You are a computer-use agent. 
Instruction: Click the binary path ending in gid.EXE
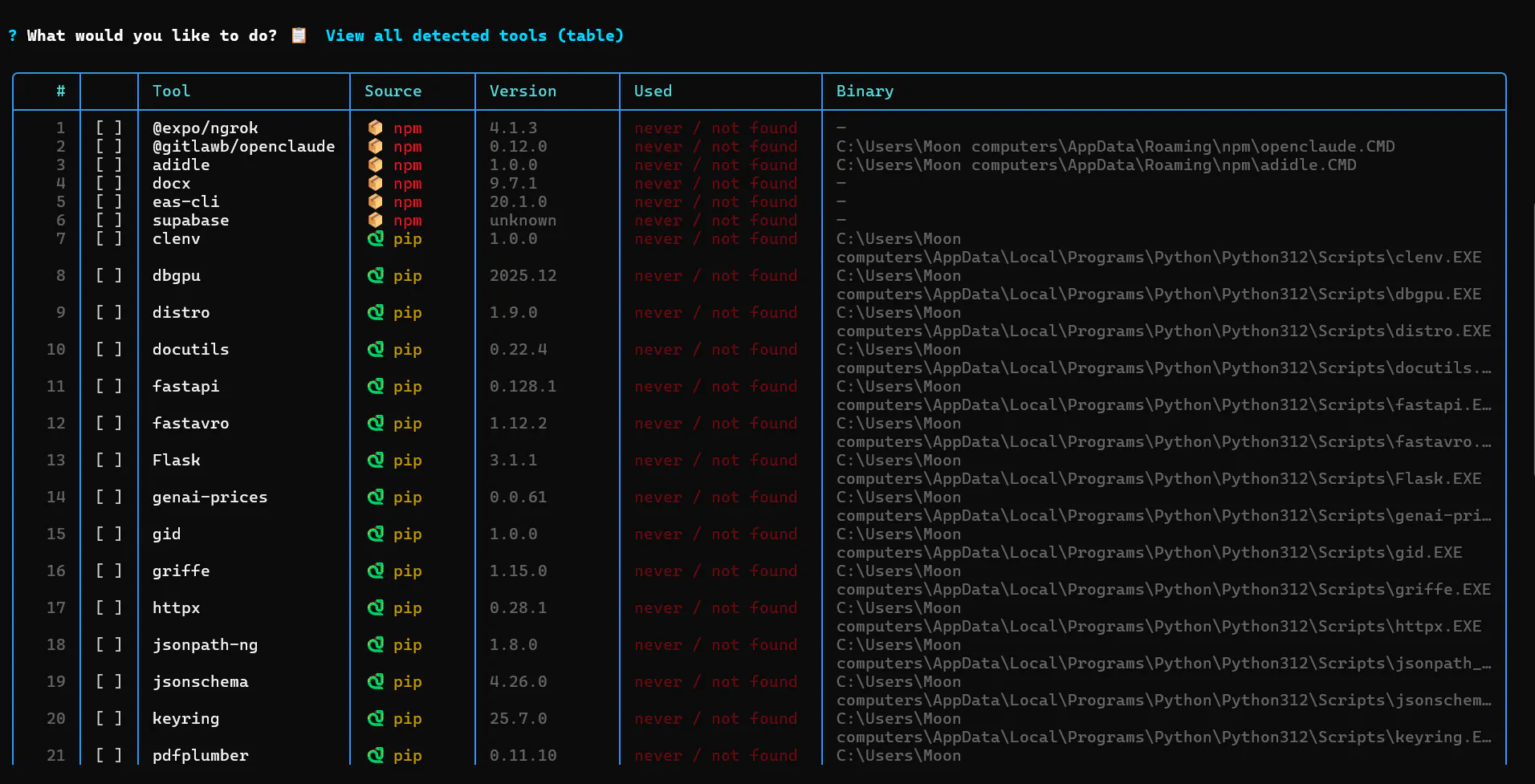[1149, 543]
